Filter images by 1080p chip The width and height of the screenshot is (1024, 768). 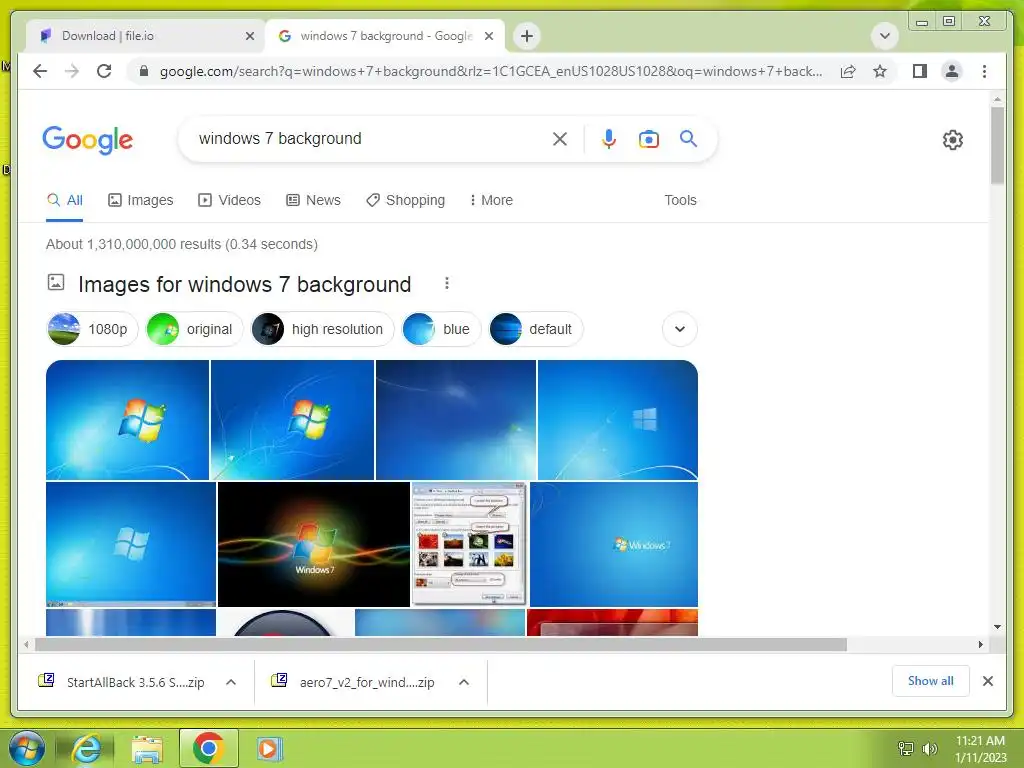point(93,329)
